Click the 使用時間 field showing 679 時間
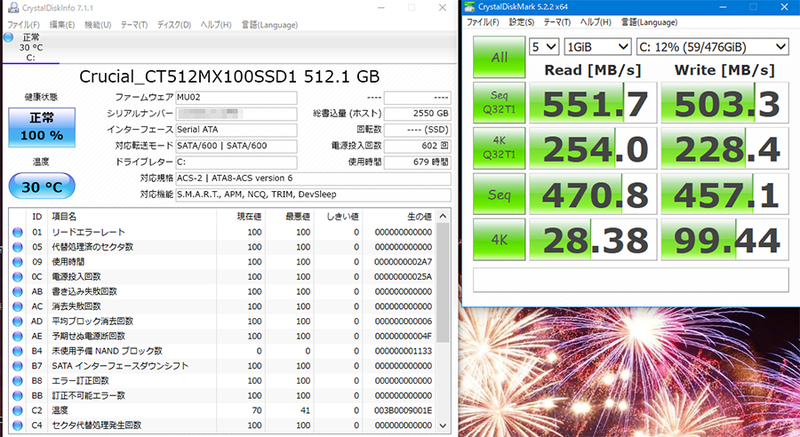The height and width of the screenshot is (437, 800). 417,162
